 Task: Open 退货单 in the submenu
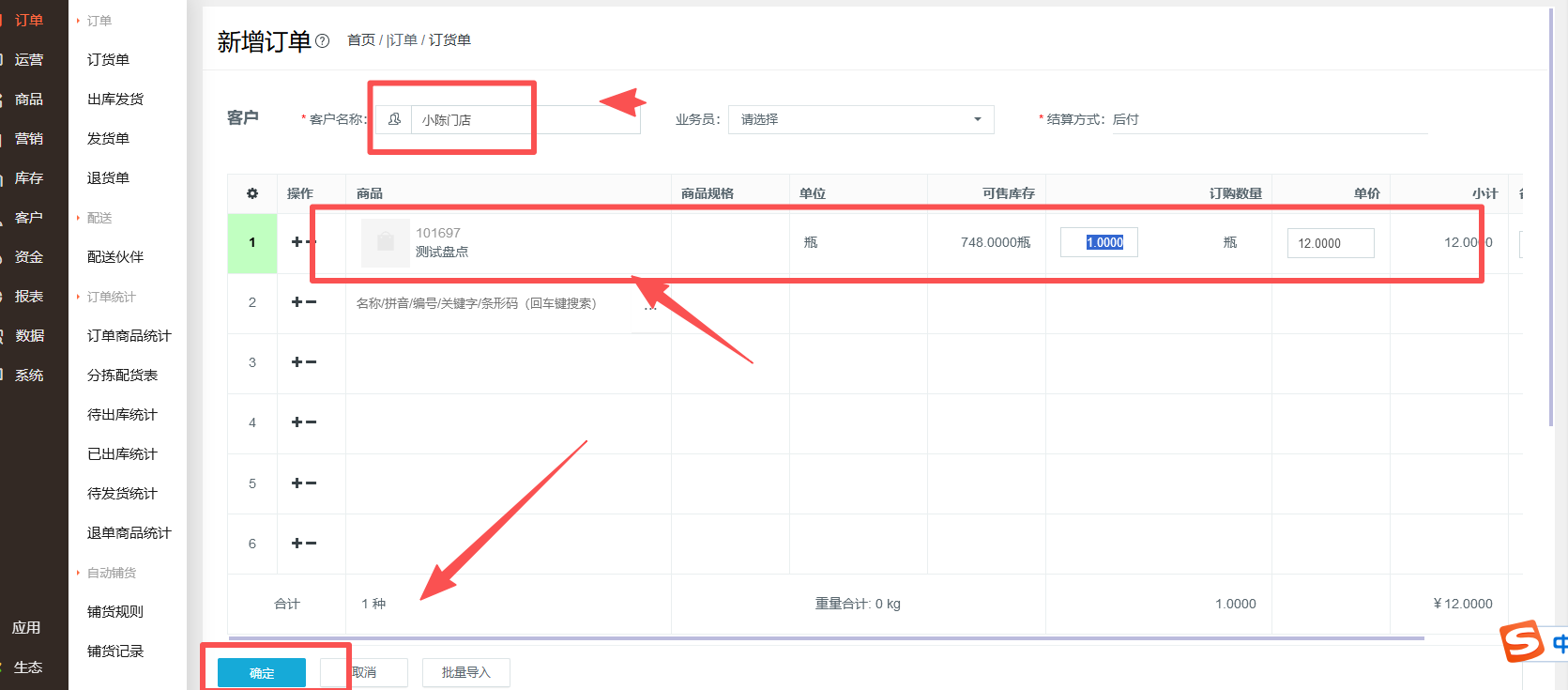click(x=109, y=178)
